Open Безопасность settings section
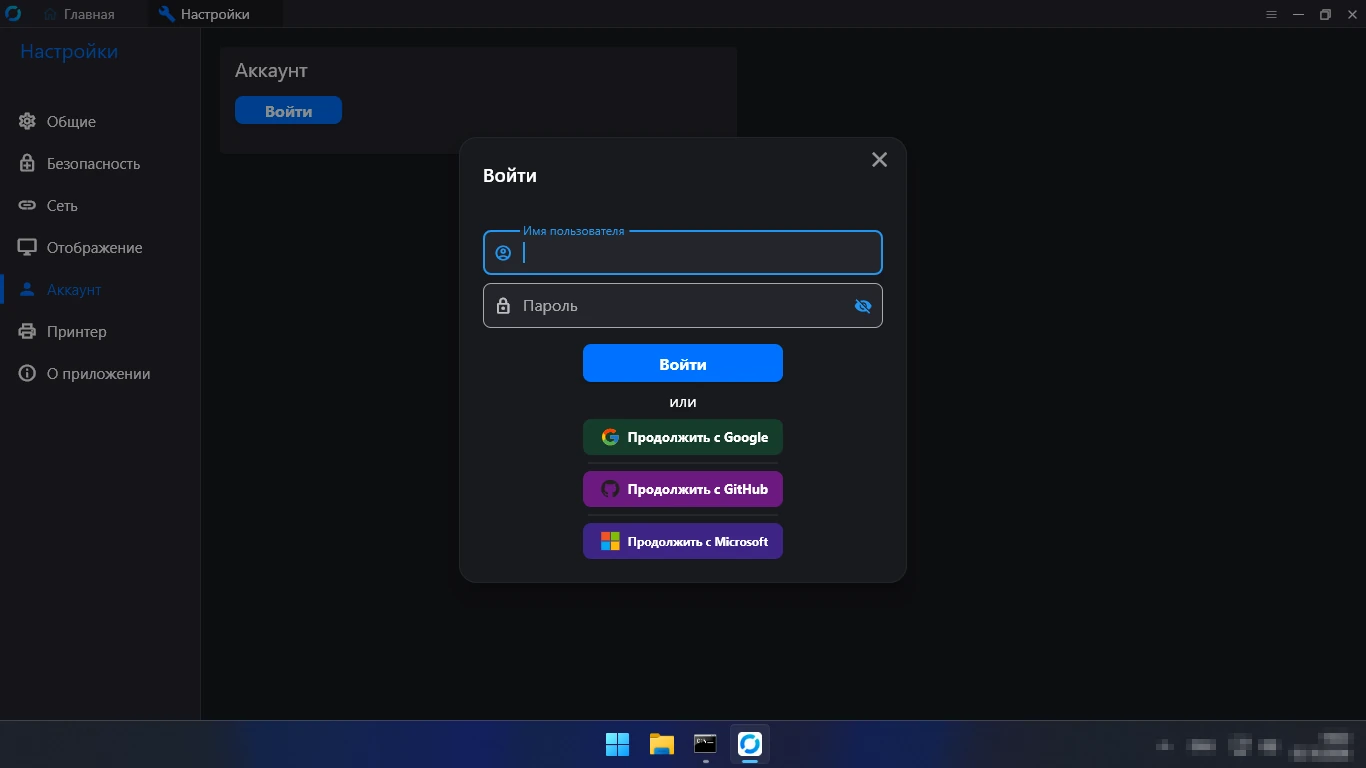Viewport: 1366px width, 768px height. [100, 164]
